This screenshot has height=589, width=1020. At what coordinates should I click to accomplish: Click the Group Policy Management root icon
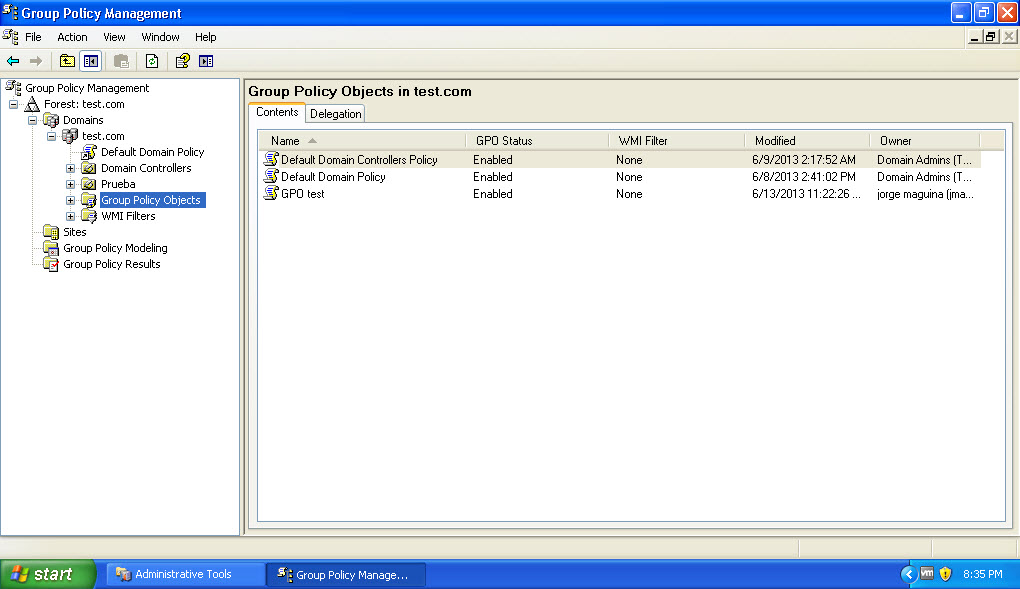pos(13,88)
